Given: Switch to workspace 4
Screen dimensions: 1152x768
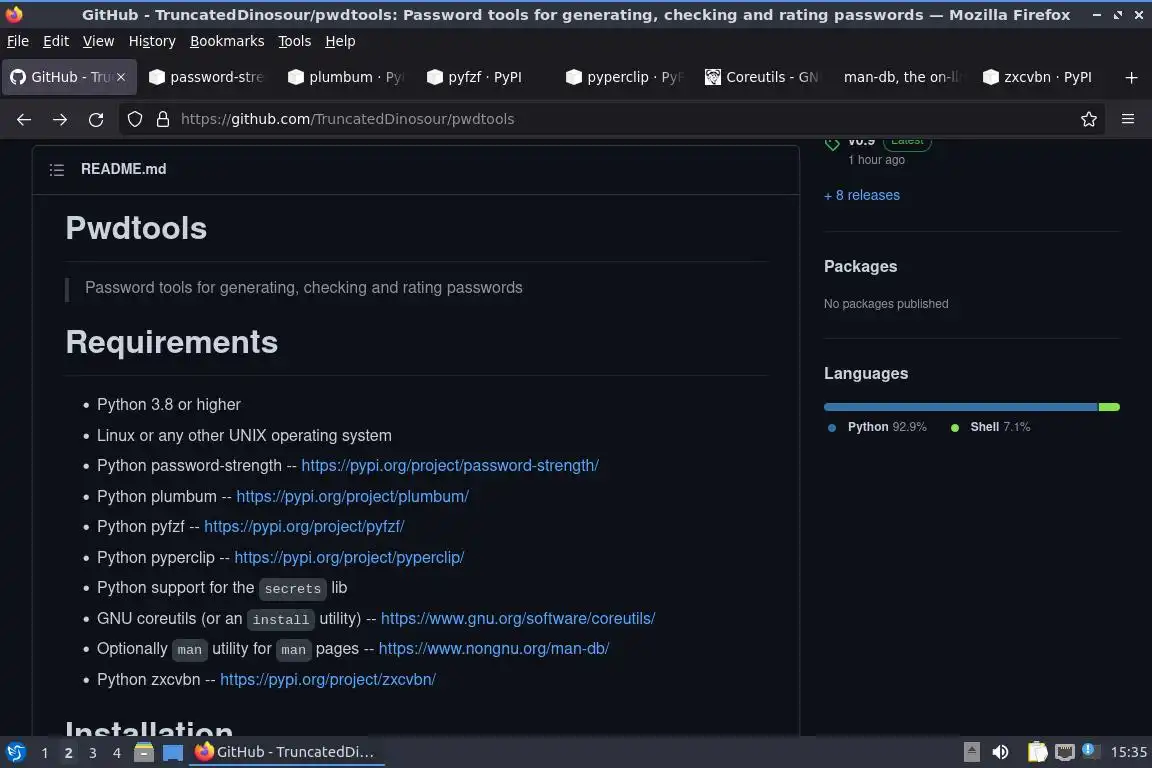Looking at the screenshot, I should 117,753.
